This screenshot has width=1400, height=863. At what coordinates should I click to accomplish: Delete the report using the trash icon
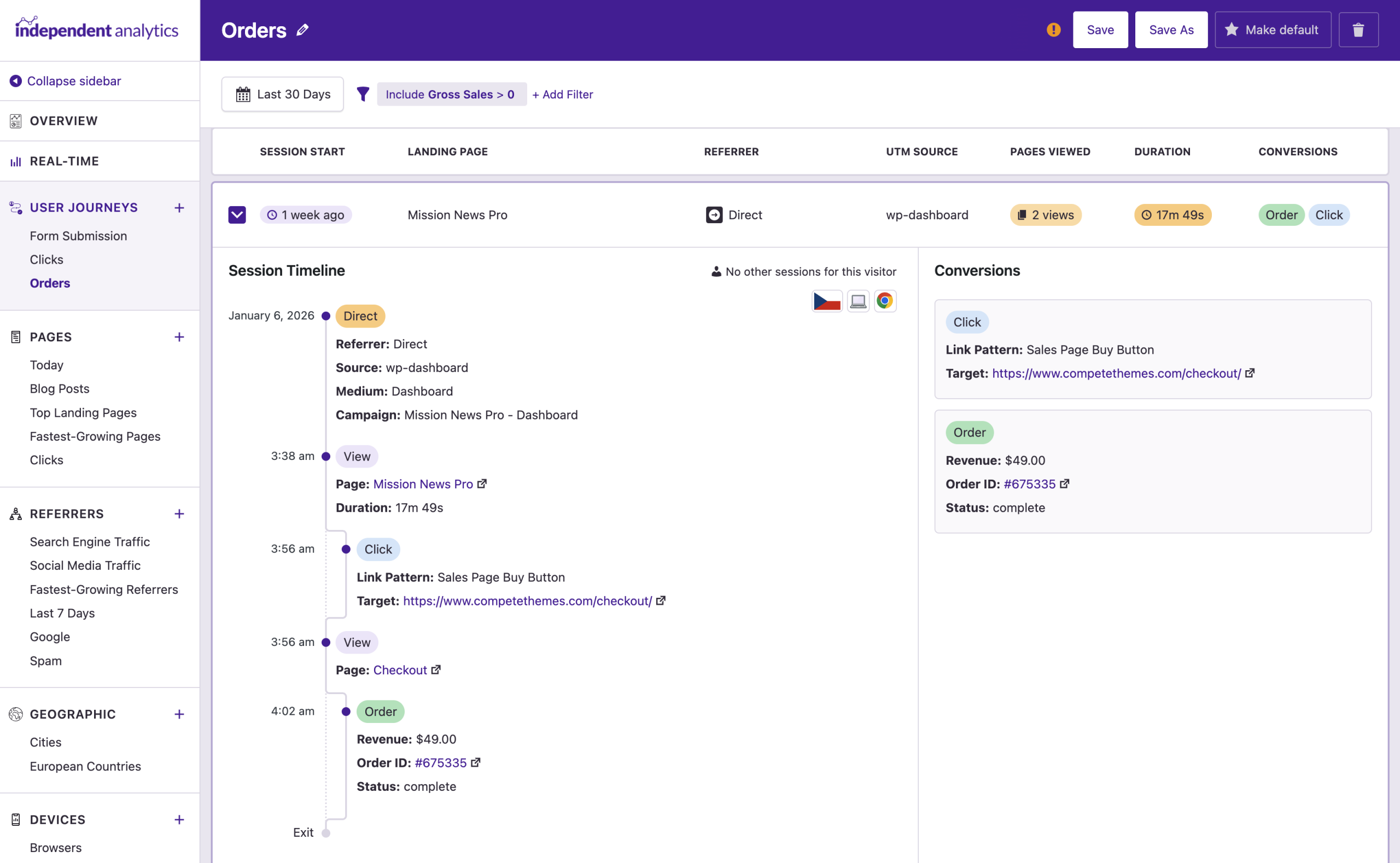(x=1358, y=30)
